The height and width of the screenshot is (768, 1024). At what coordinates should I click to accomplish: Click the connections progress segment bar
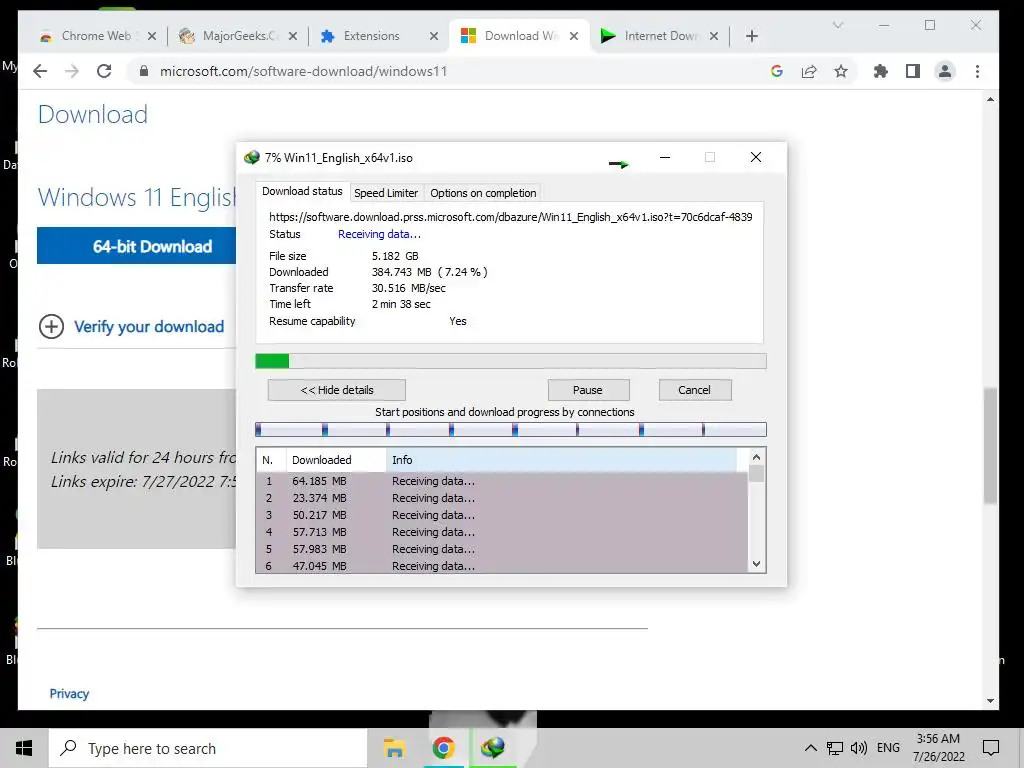click(510, 429)
